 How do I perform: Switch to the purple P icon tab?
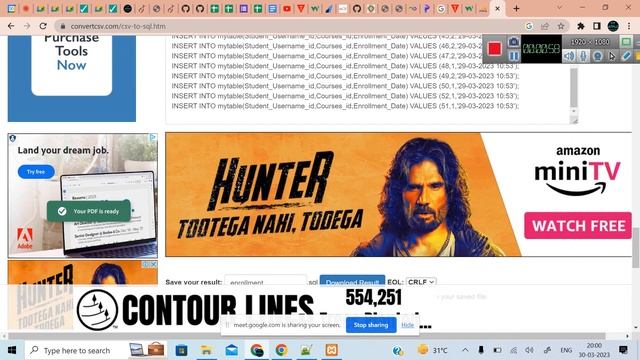[427, 8]
